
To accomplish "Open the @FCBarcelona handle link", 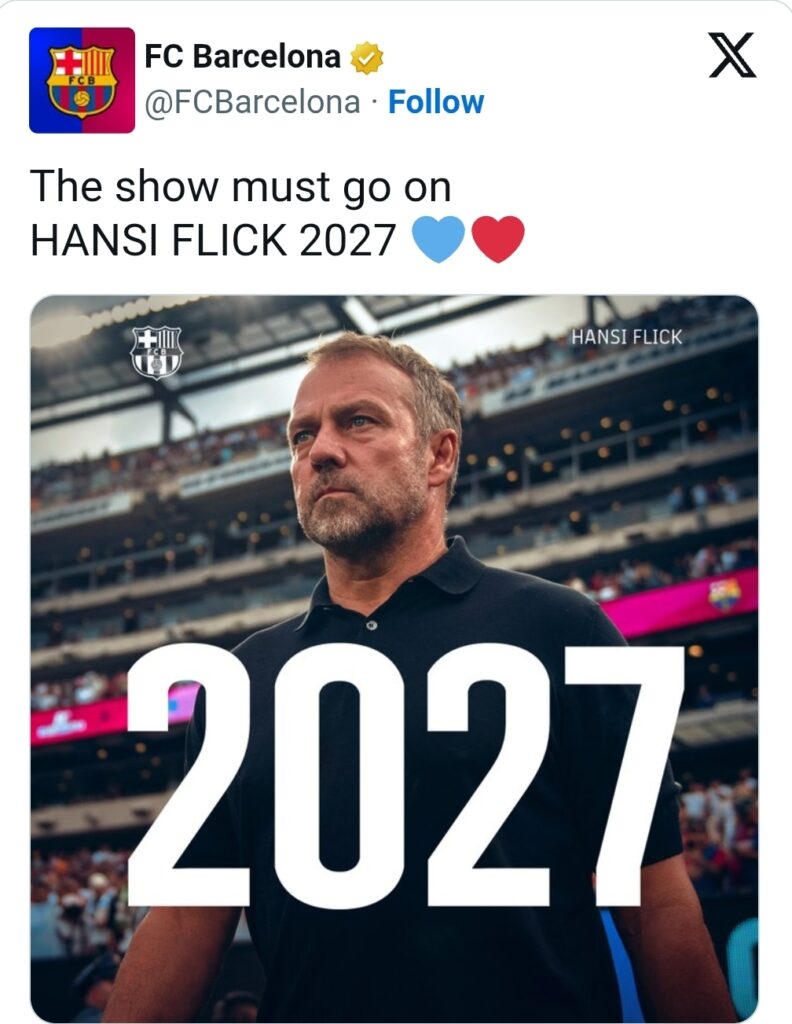I will [x=252, y=102].
